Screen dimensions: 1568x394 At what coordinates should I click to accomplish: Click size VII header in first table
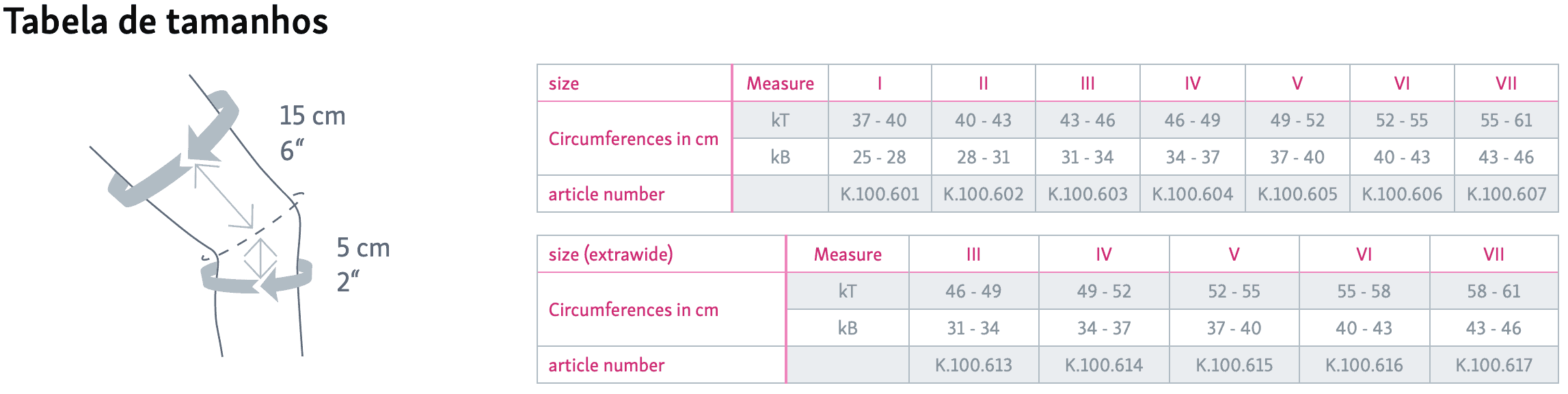(1506, 83)
